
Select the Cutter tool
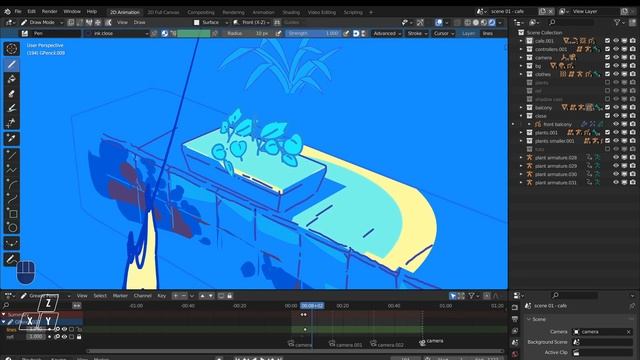coord(11,122)
